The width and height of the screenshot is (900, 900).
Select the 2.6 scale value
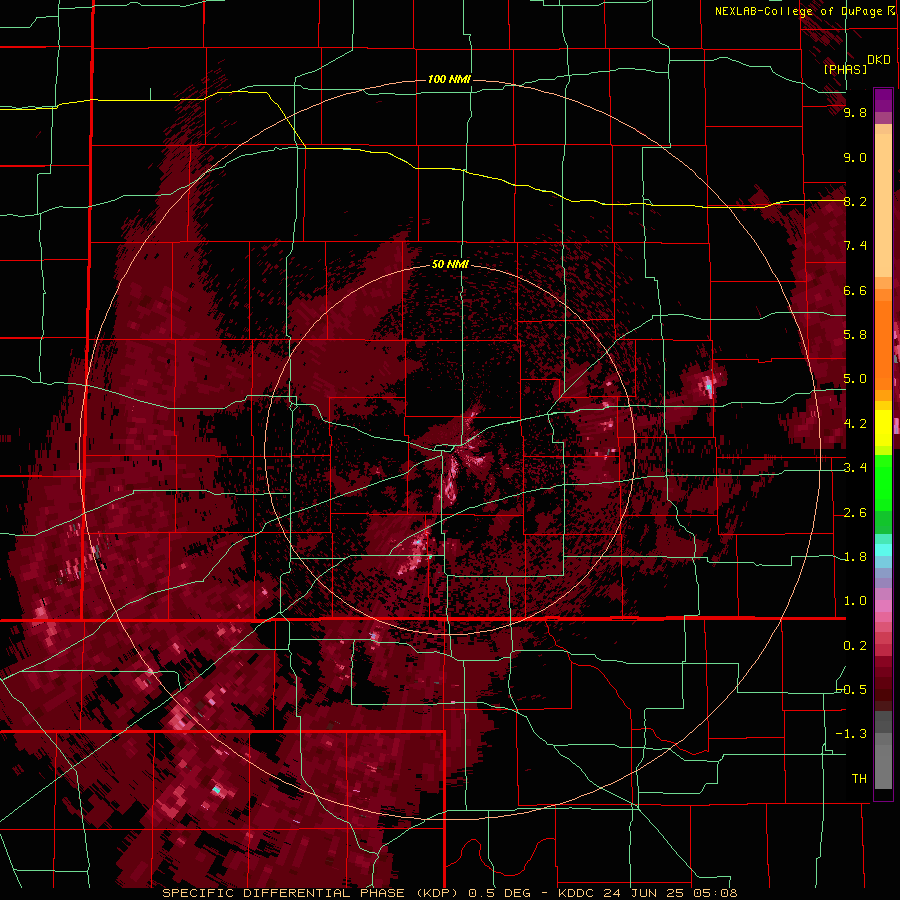tap(855, 513)
